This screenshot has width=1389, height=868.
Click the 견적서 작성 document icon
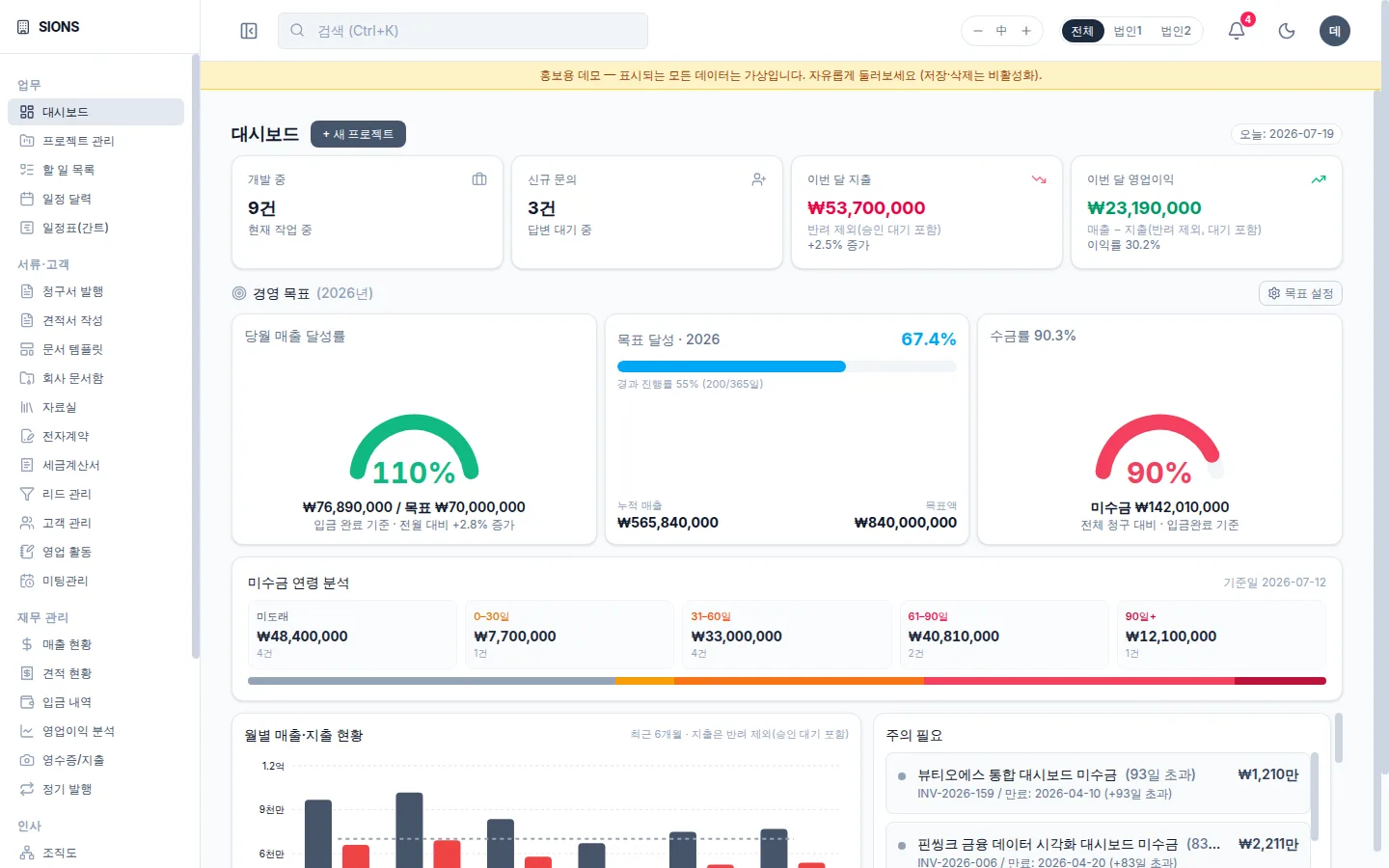[27, 320]
